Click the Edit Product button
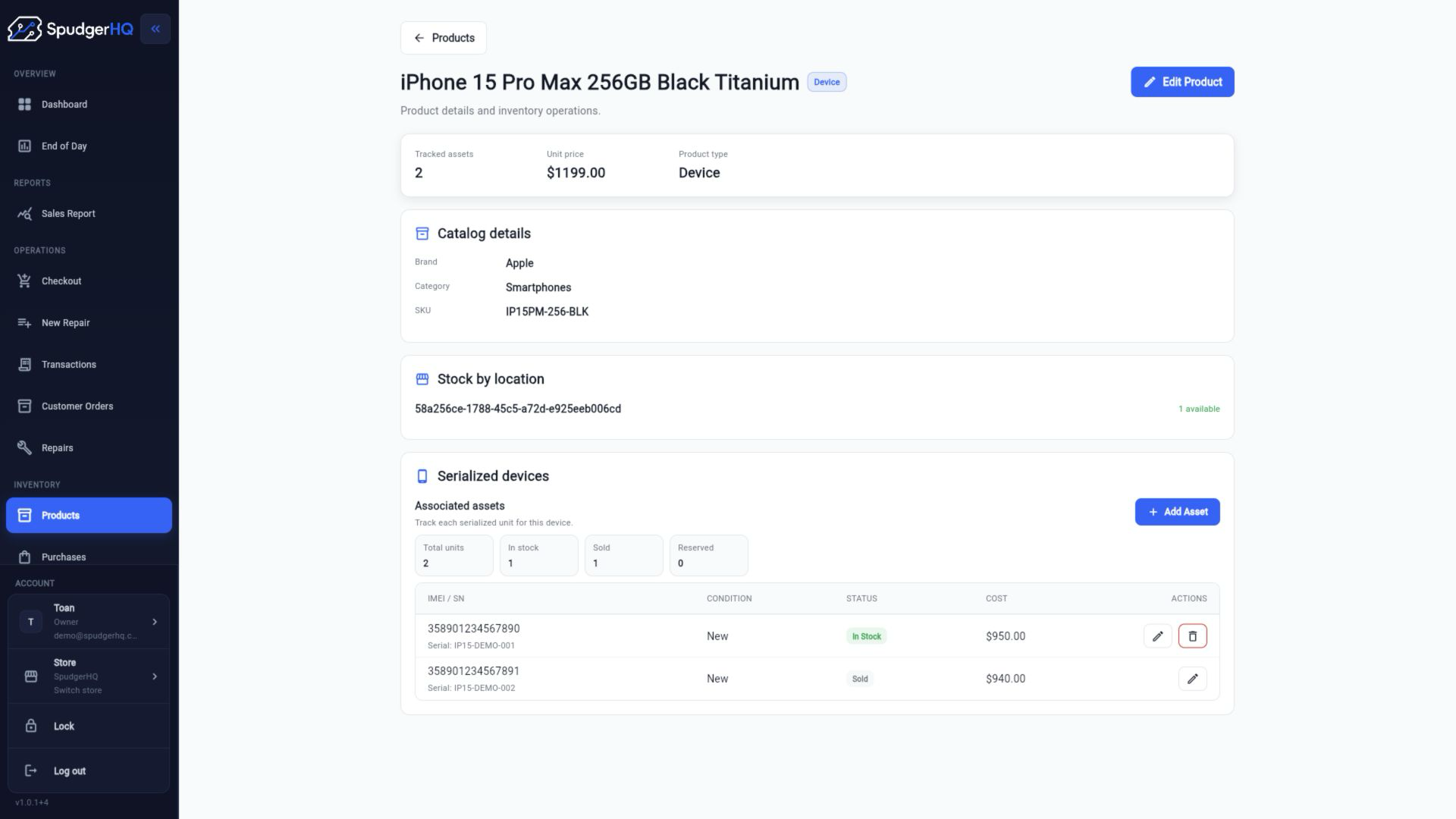The height and width of the screenshot is (819, 1456). pyautogui.click(x=1182, y=82)
